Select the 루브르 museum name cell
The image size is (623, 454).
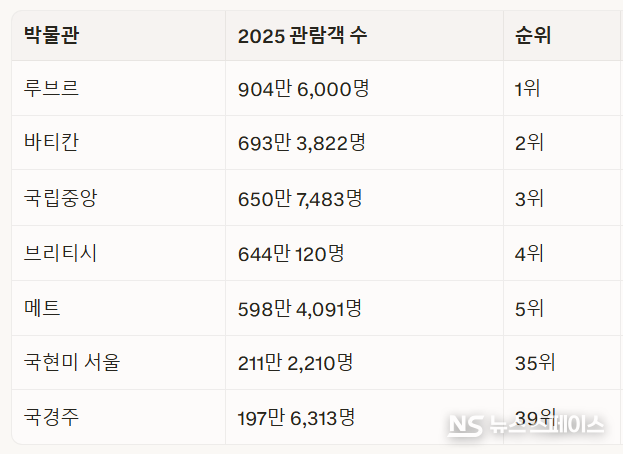pyautogui.click(x=51, y=89)
